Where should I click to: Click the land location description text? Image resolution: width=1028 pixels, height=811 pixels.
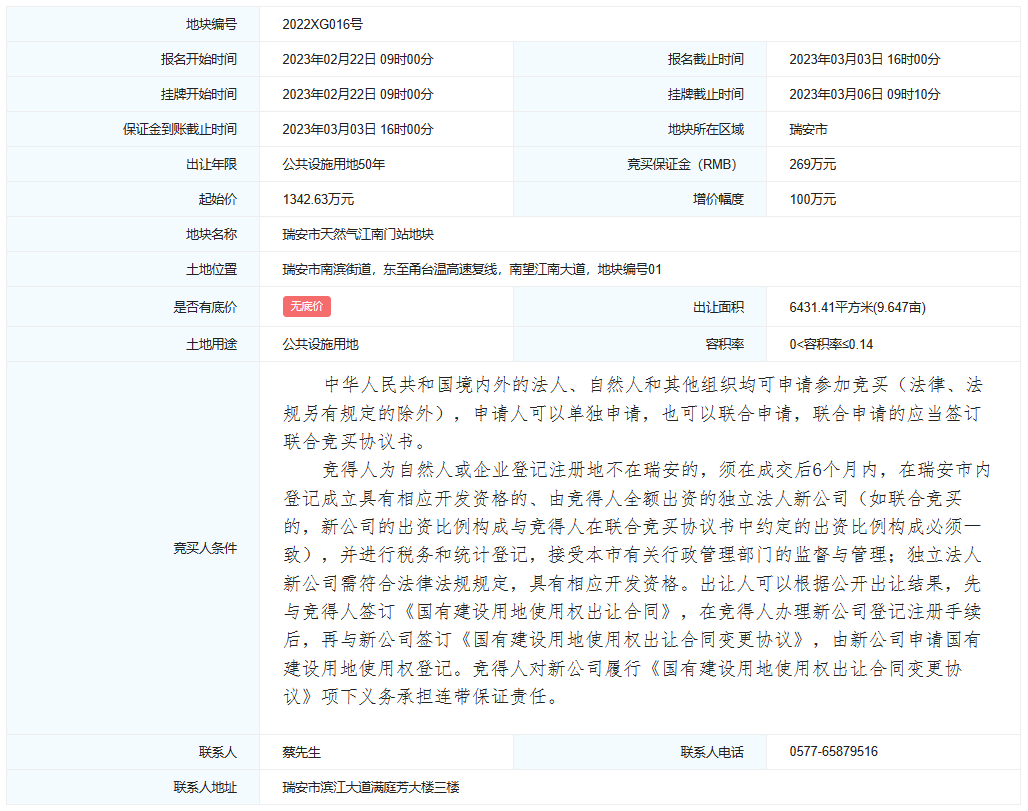click(472, 269)
